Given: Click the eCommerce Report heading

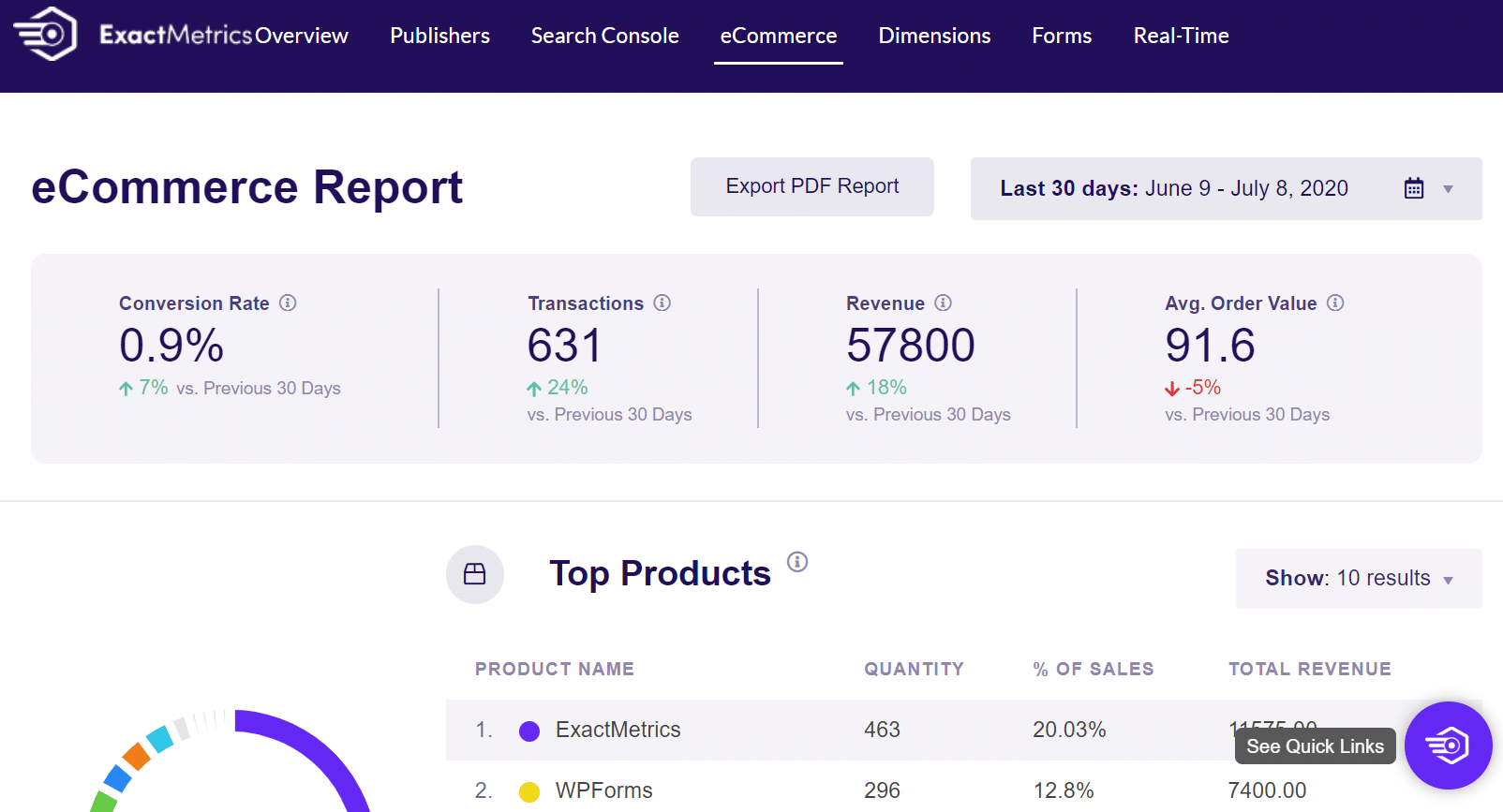Looking at the screenshot, I should click(246, 187).
